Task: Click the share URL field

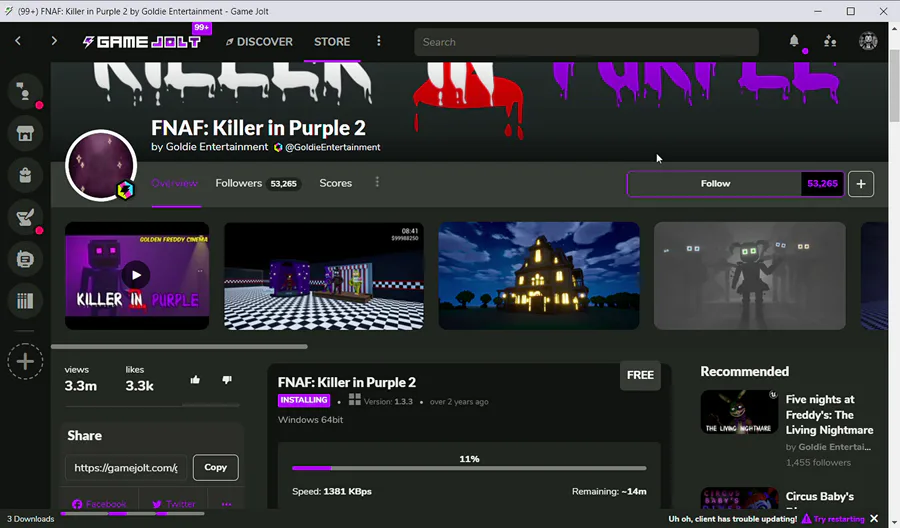Action: coord(126,468)
